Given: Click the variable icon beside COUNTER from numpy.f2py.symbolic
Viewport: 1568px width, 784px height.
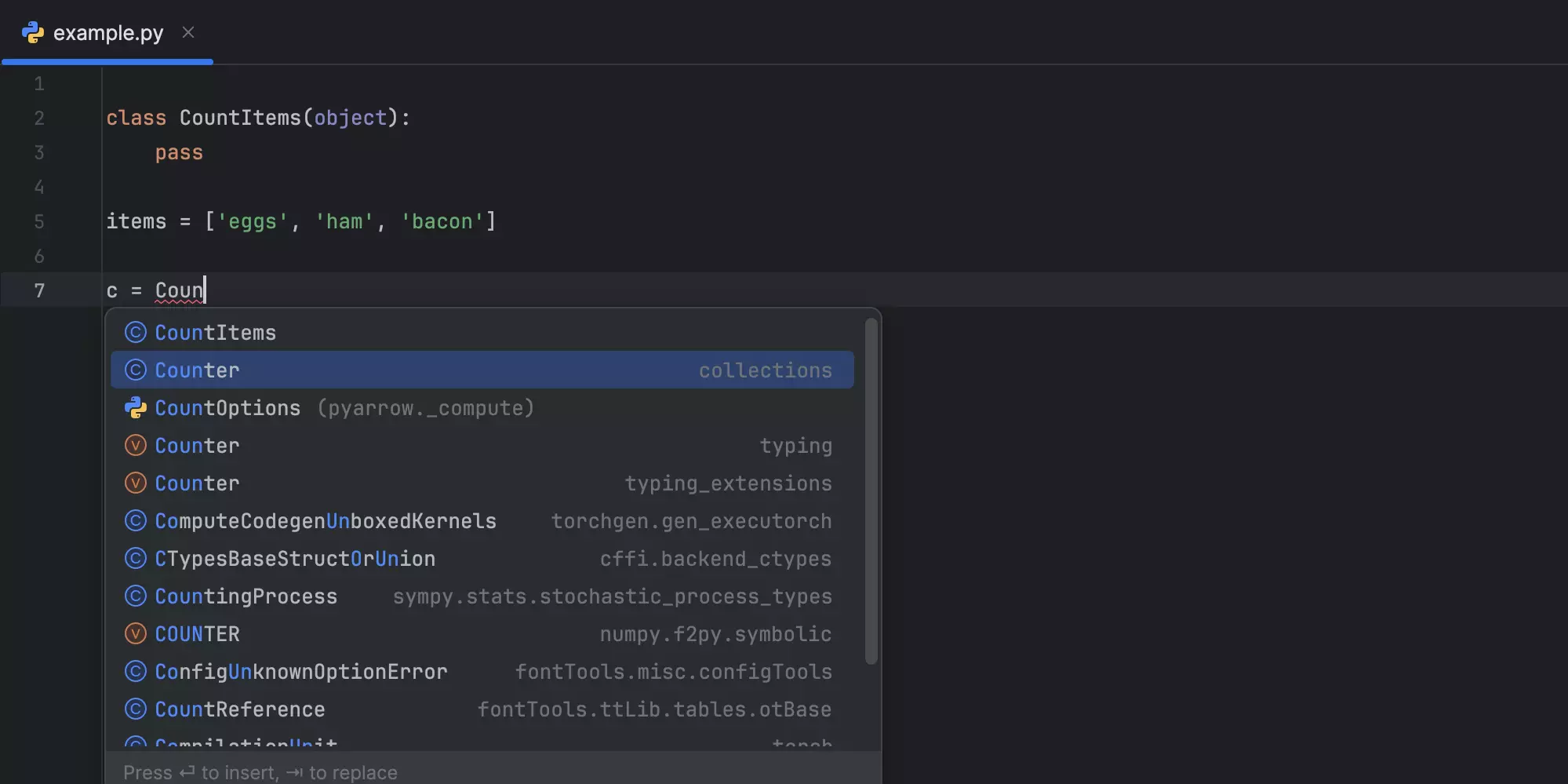Looking at the screenshot, I should [x=135, y=633].
